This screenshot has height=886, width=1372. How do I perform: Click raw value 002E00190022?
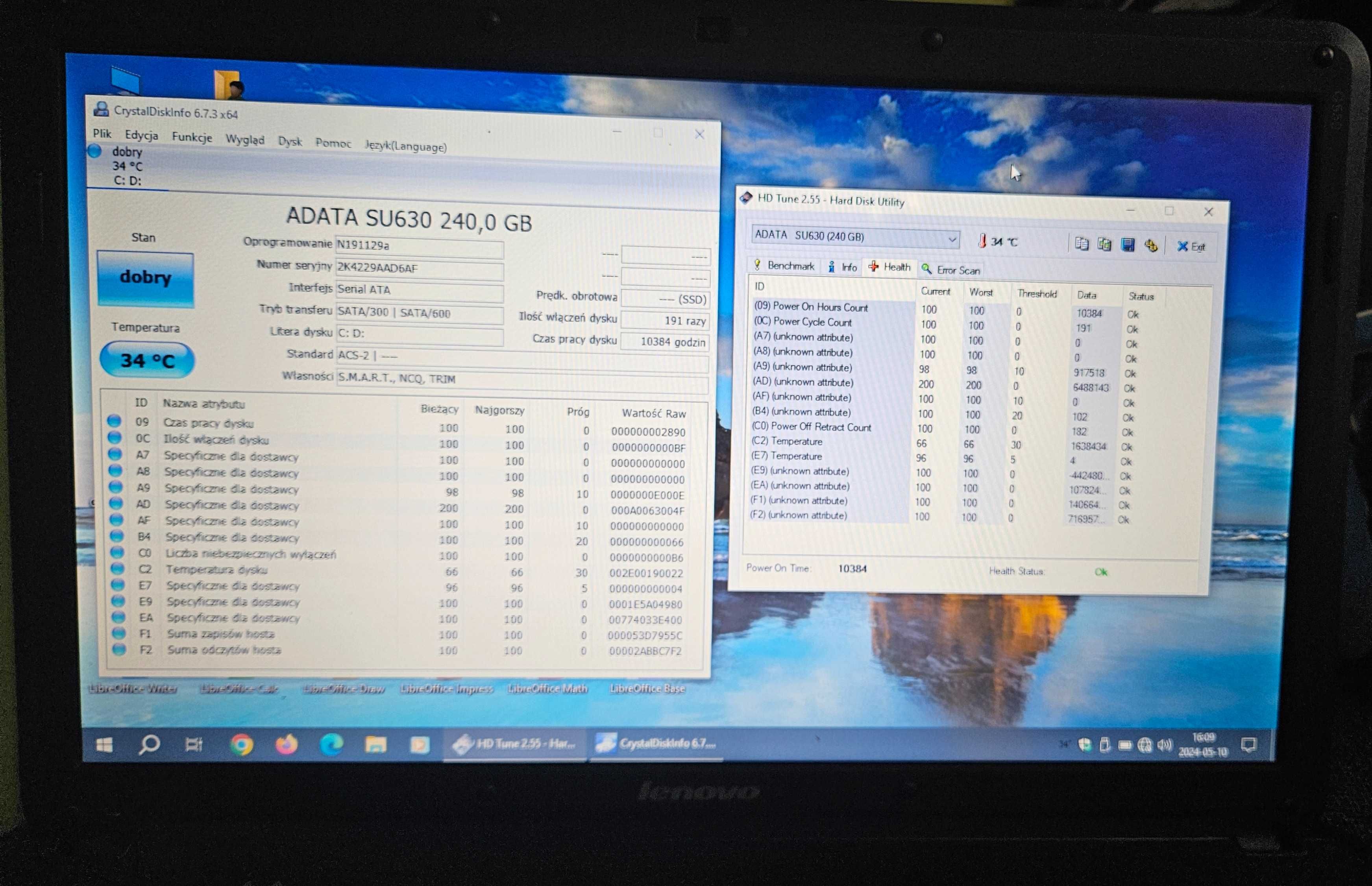click(646, 573)
